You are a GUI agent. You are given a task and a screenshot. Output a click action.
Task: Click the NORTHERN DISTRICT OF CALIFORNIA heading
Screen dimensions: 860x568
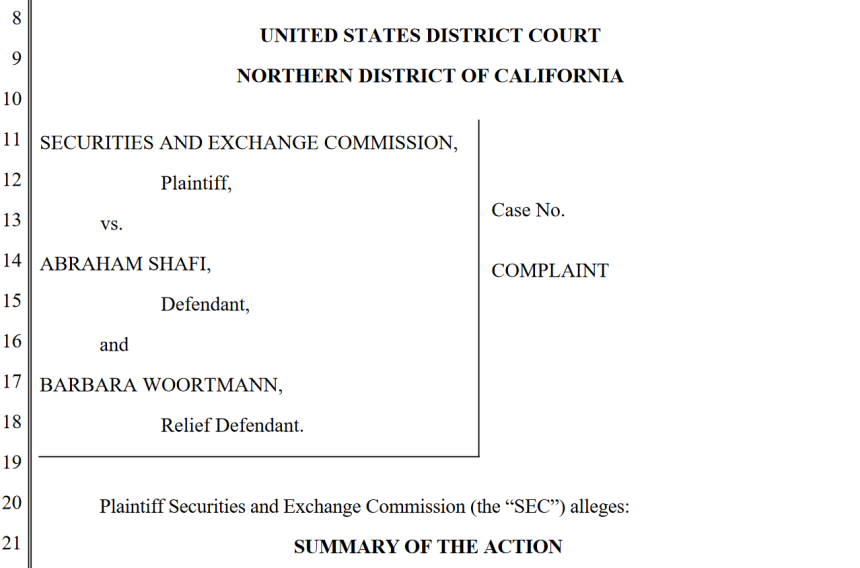point(430,76)
